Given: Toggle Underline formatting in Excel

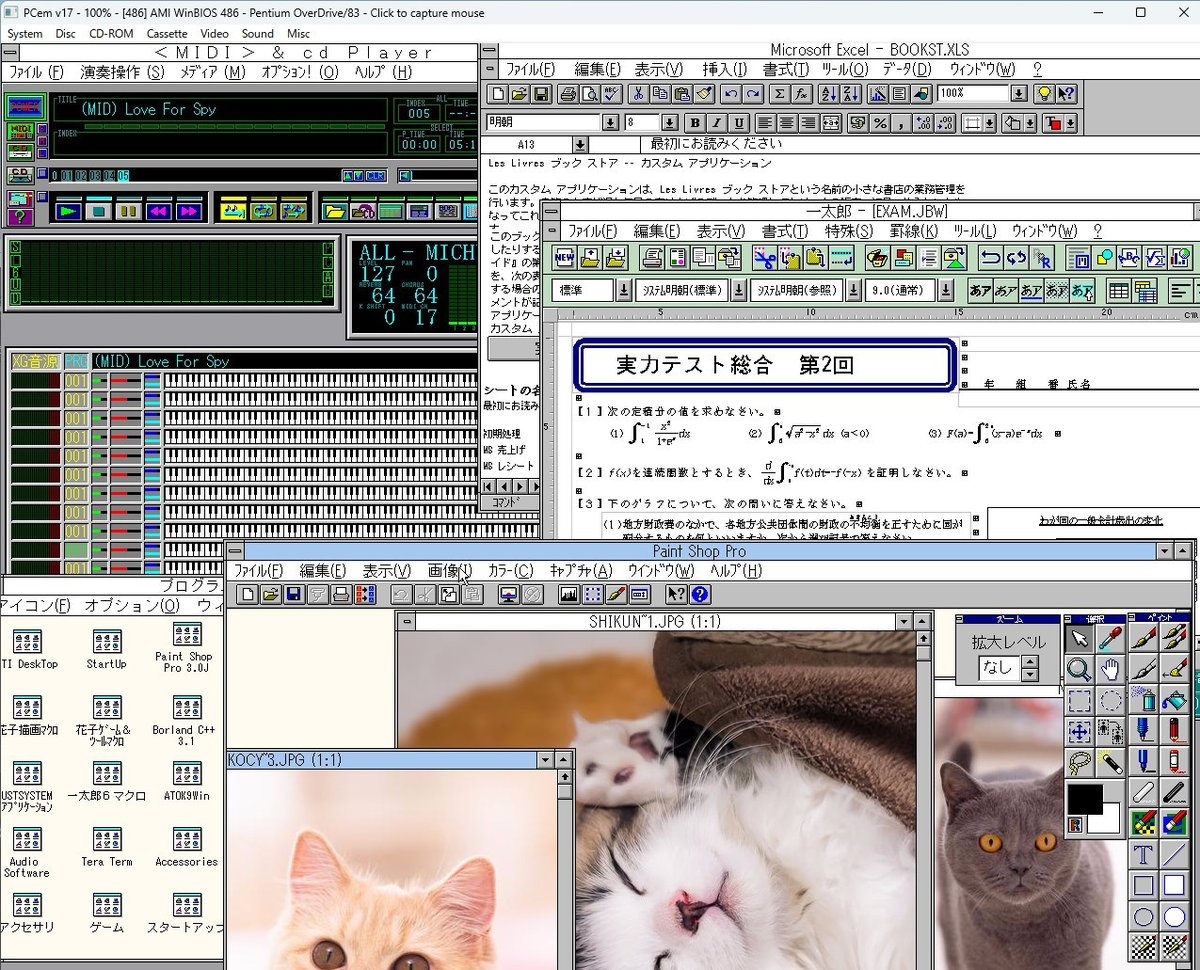Looking at the screenshot, I should pyautogui.click(x=739, y=122).
